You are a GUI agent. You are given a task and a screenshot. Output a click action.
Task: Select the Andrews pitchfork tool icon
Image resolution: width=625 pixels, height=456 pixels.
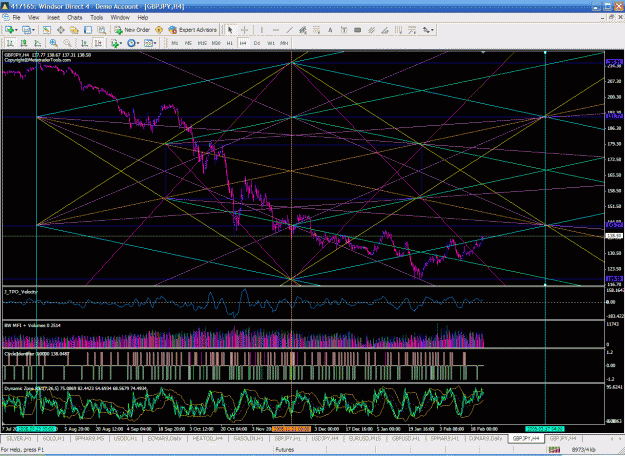371,30
